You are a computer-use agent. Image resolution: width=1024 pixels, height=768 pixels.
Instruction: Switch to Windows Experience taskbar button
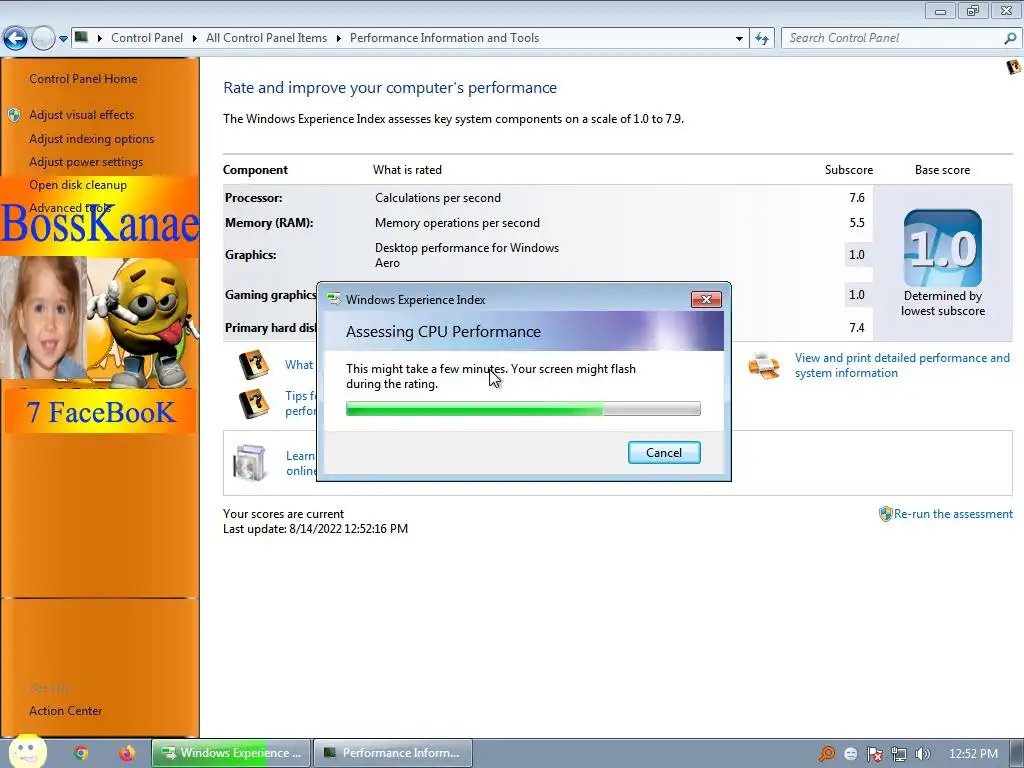tap(232, 753)
